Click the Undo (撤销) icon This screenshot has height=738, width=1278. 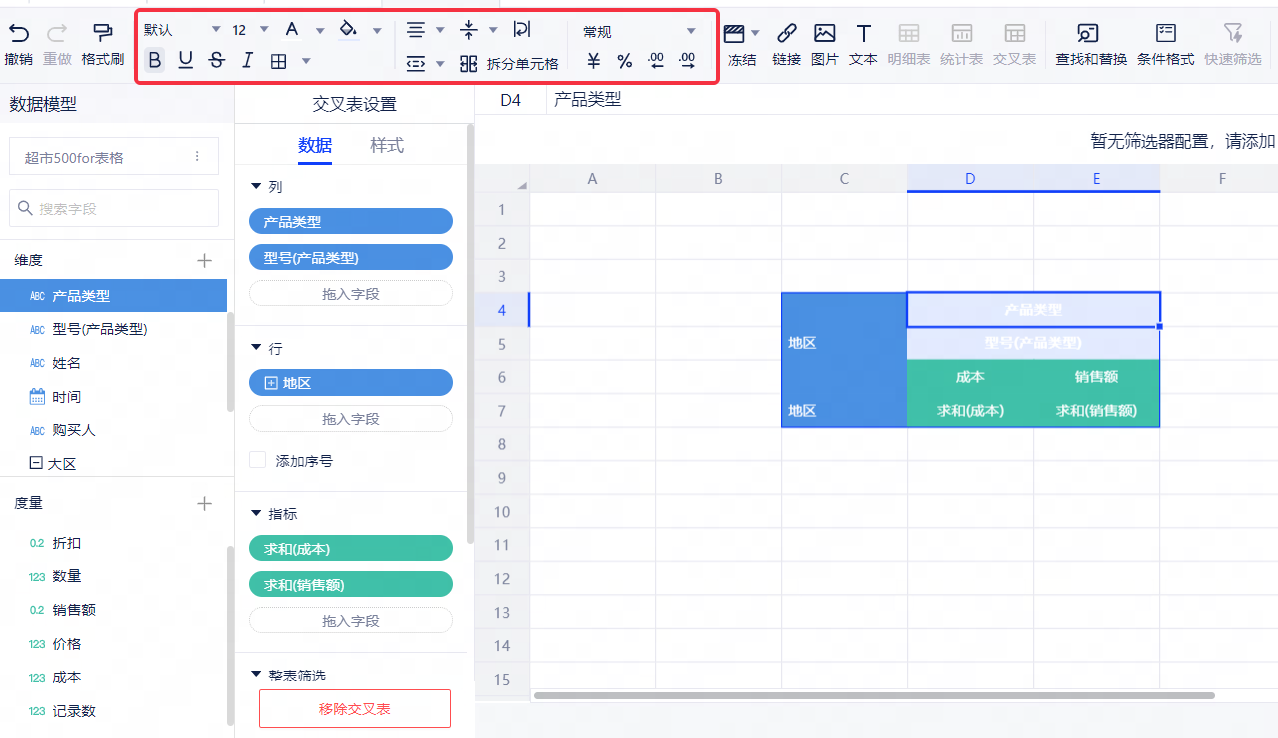click(x=18, y=34)
